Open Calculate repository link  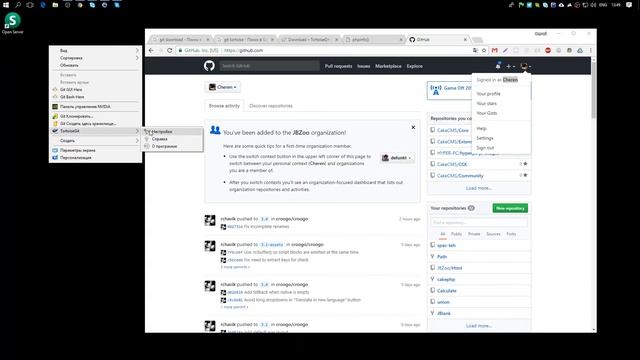[x=447, y=291]
